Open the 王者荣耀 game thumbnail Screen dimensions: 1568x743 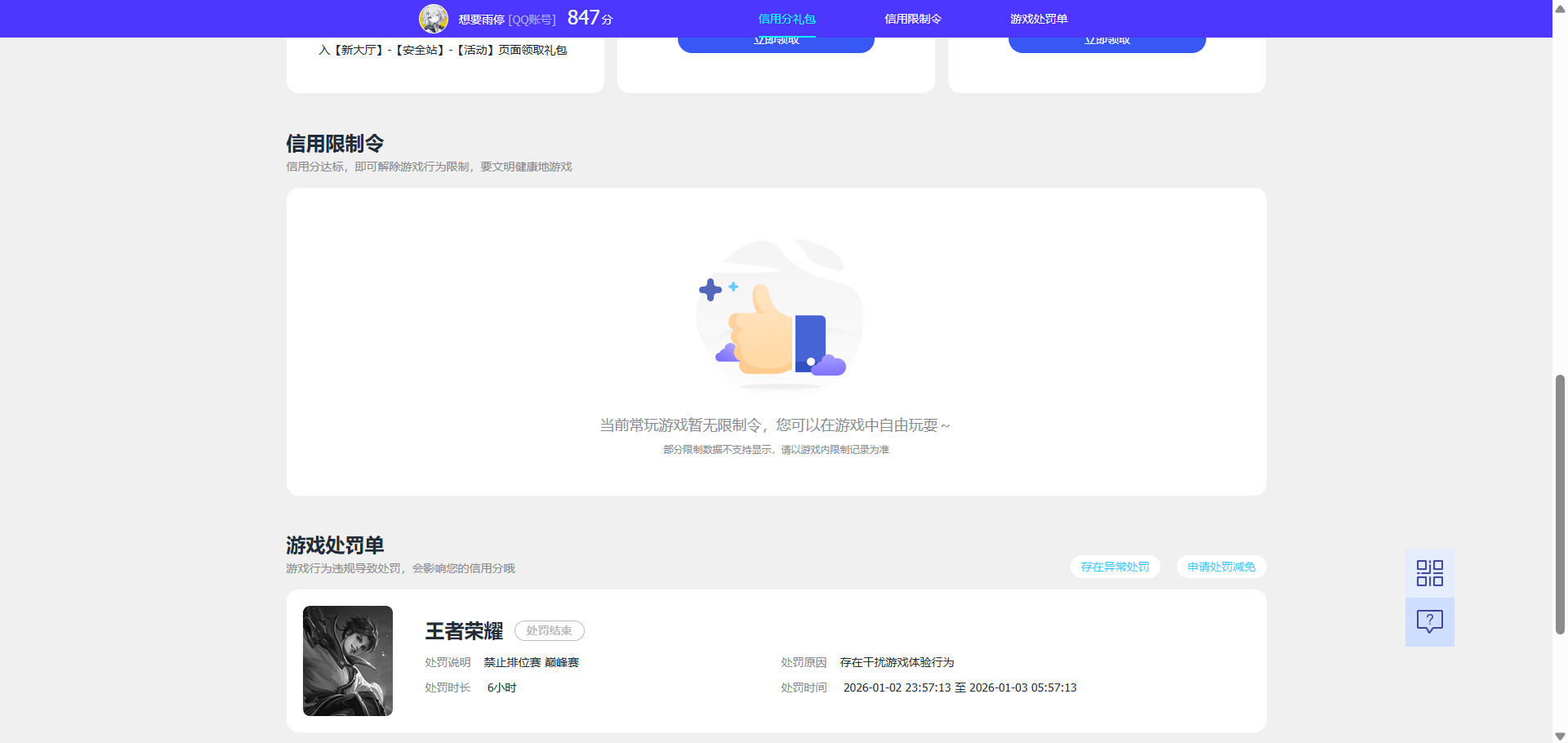348,661
